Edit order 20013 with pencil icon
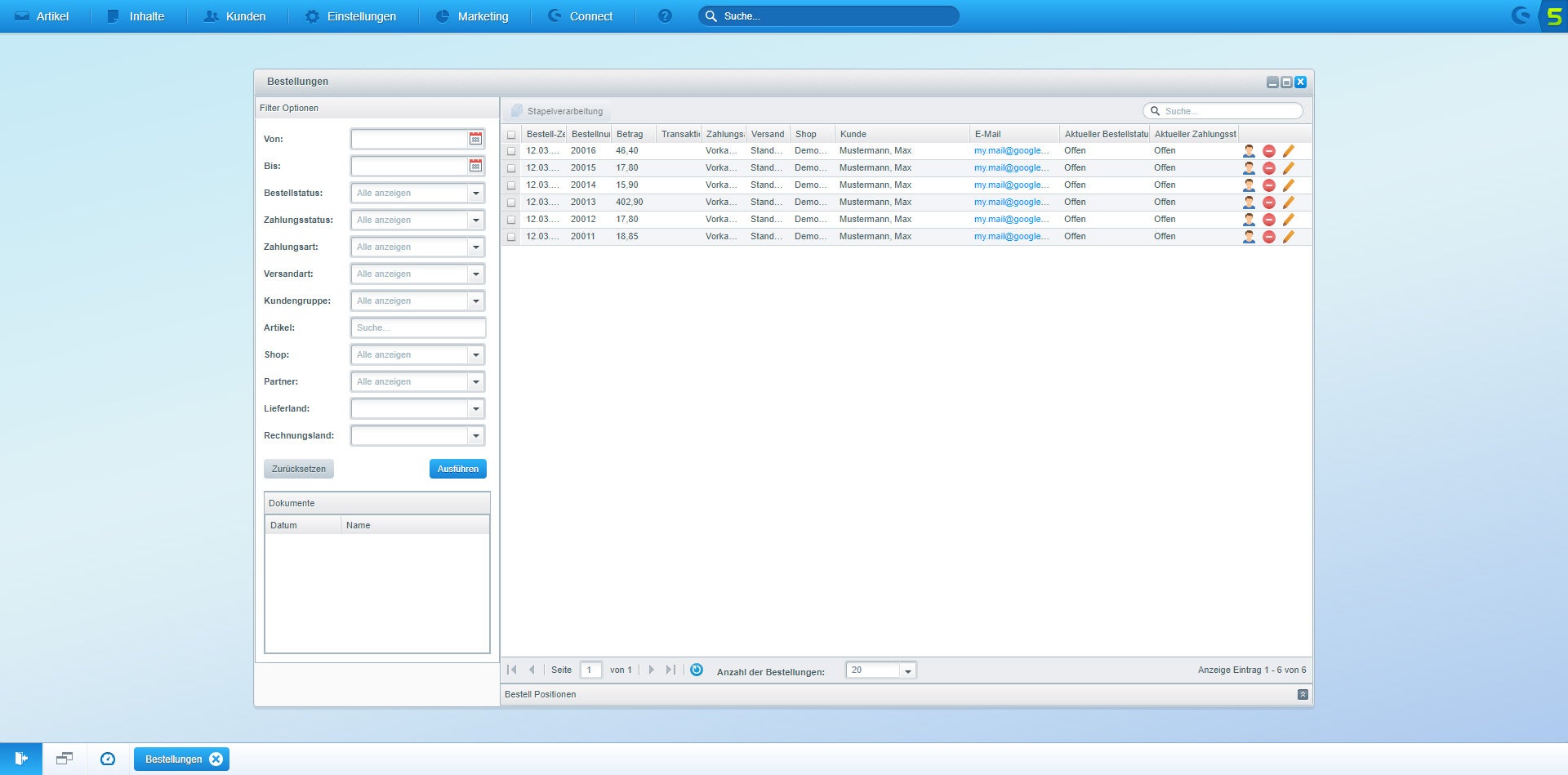The height and width of the screenshot is (775, 1568). [x=1289, y=203]
